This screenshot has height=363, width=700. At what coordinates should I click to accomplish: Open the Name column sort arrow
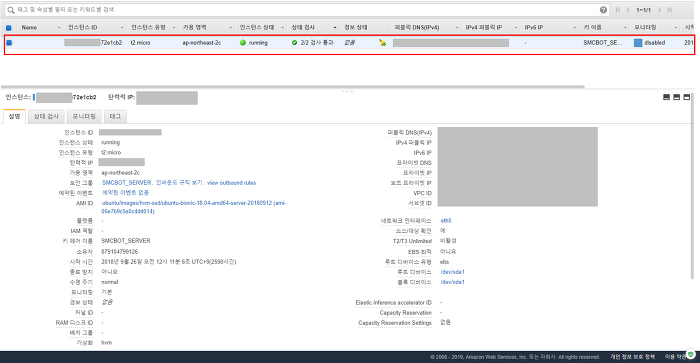tap(59, 28)
